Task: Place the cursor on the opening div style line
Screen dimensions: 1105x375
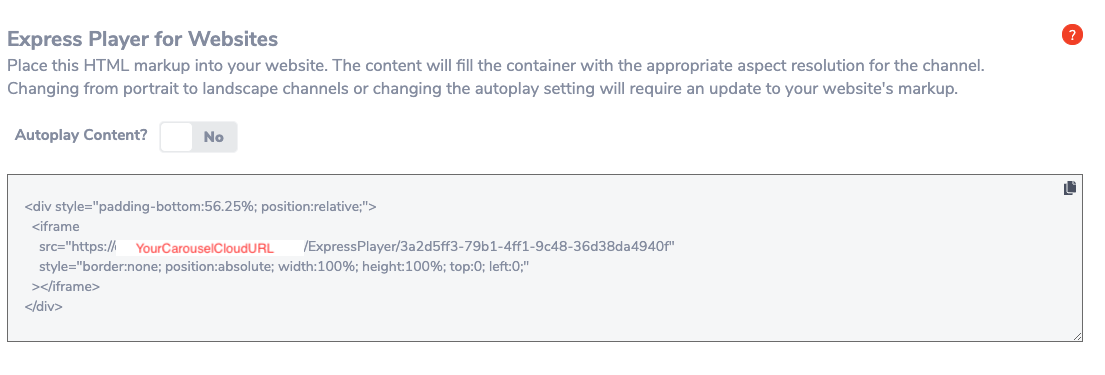Action: pyautogui.click(x=201, y=207)
